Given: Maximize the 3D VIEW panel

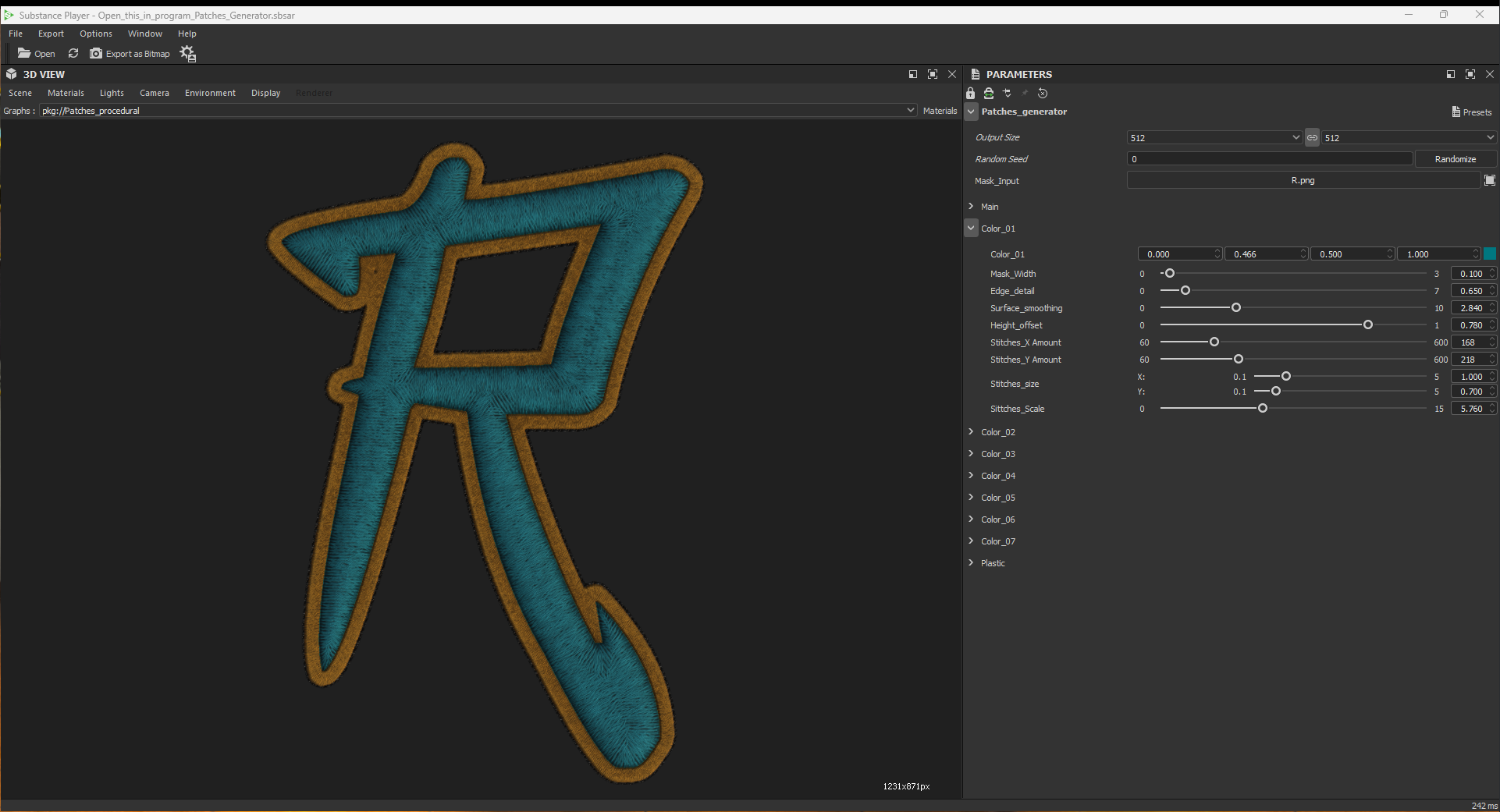Looking at the screenshot, I should [x=933, y=74].
